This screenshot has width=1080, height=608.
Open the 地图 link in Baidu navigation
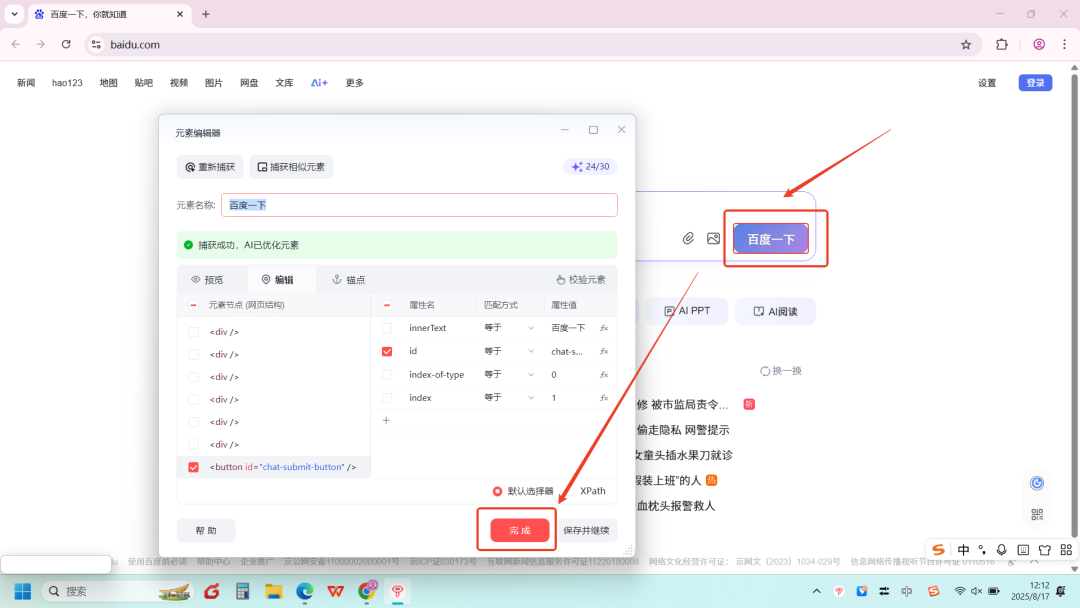pyautogui.click(x=109, y=83)
